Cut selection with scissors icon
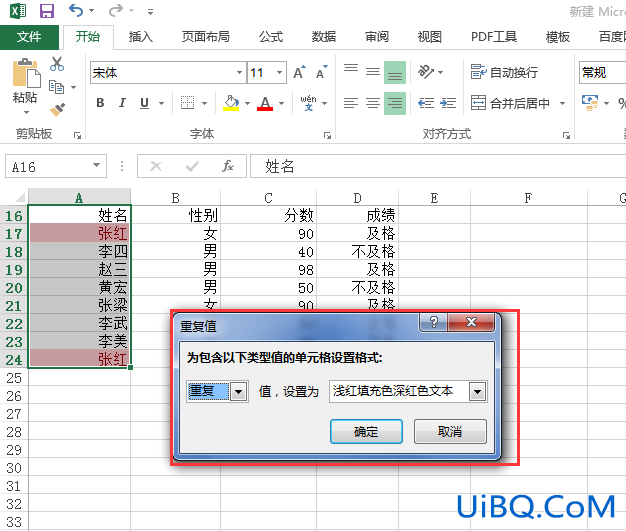Image resolution: width=626 pixels, height=531 pixels. [57, 64]
